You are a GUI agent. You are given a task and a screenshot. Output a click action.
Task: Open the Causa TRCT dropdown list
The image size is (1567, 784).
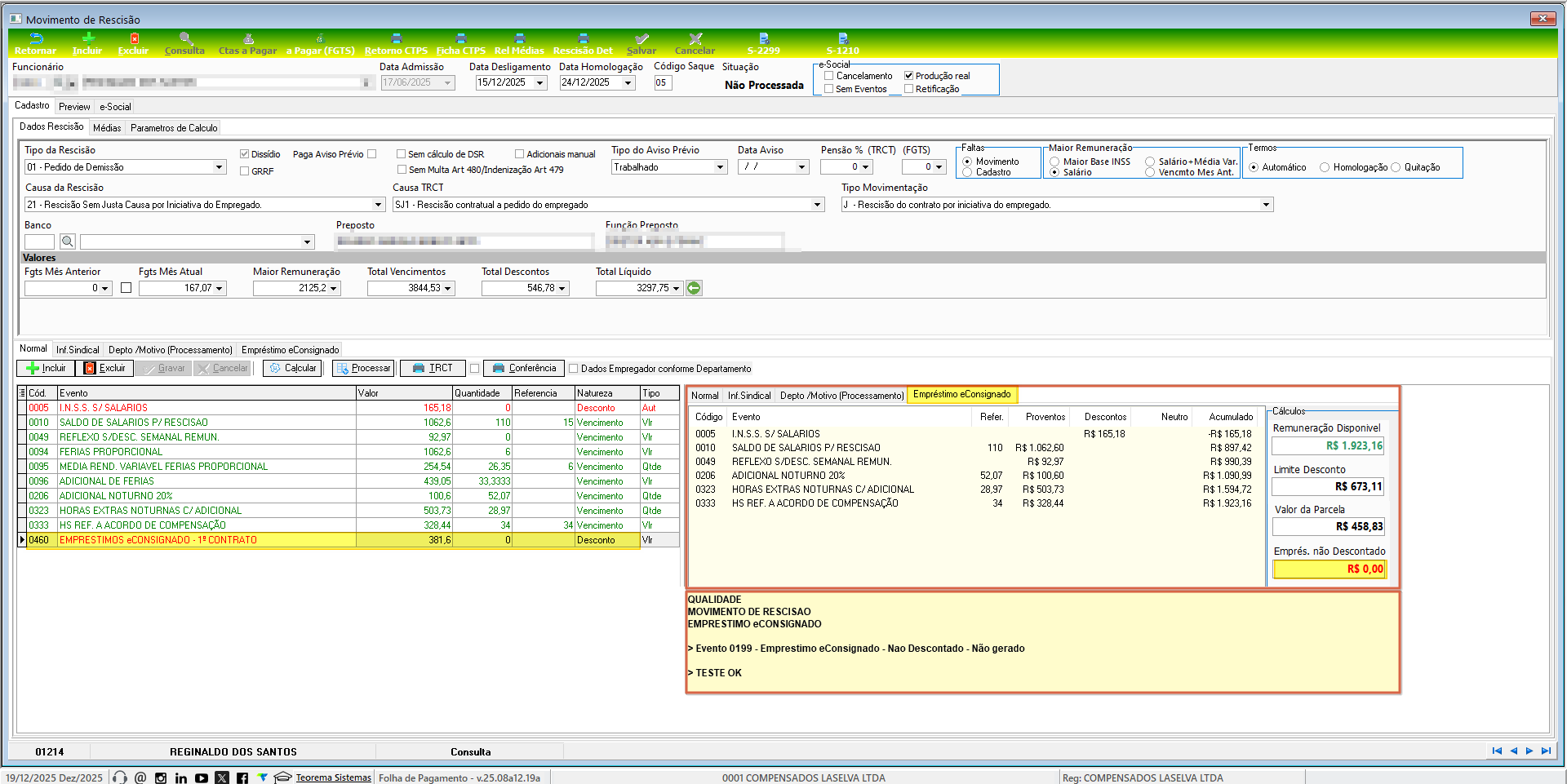point(817,205)
